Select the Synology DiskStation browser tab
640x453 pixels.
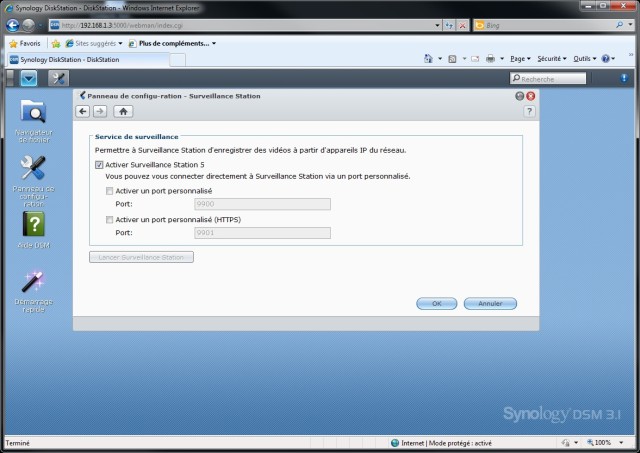(87, 60)
